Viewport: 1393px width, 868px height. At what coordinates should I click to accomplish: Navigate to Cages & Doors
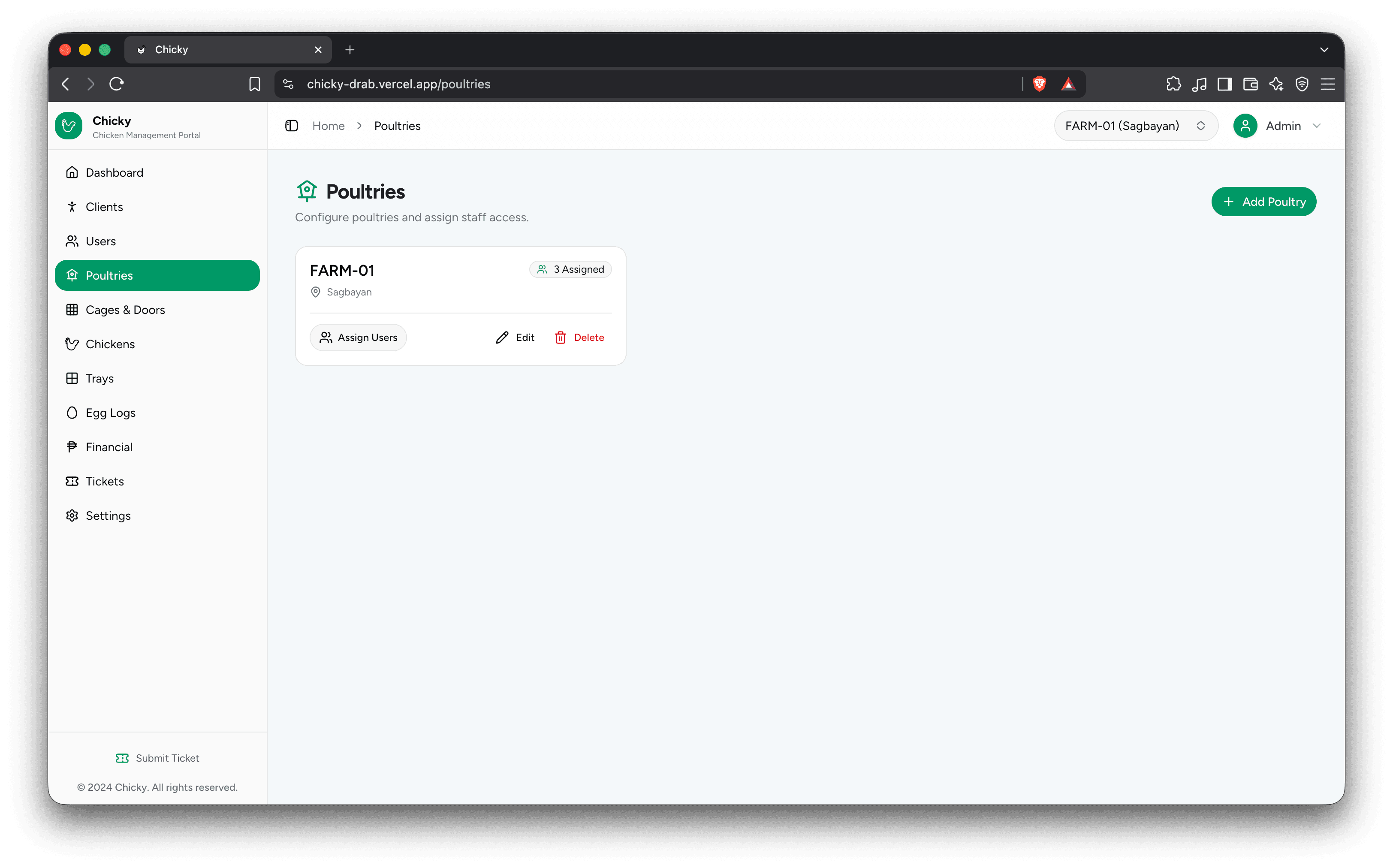click(x=157, y=310)
